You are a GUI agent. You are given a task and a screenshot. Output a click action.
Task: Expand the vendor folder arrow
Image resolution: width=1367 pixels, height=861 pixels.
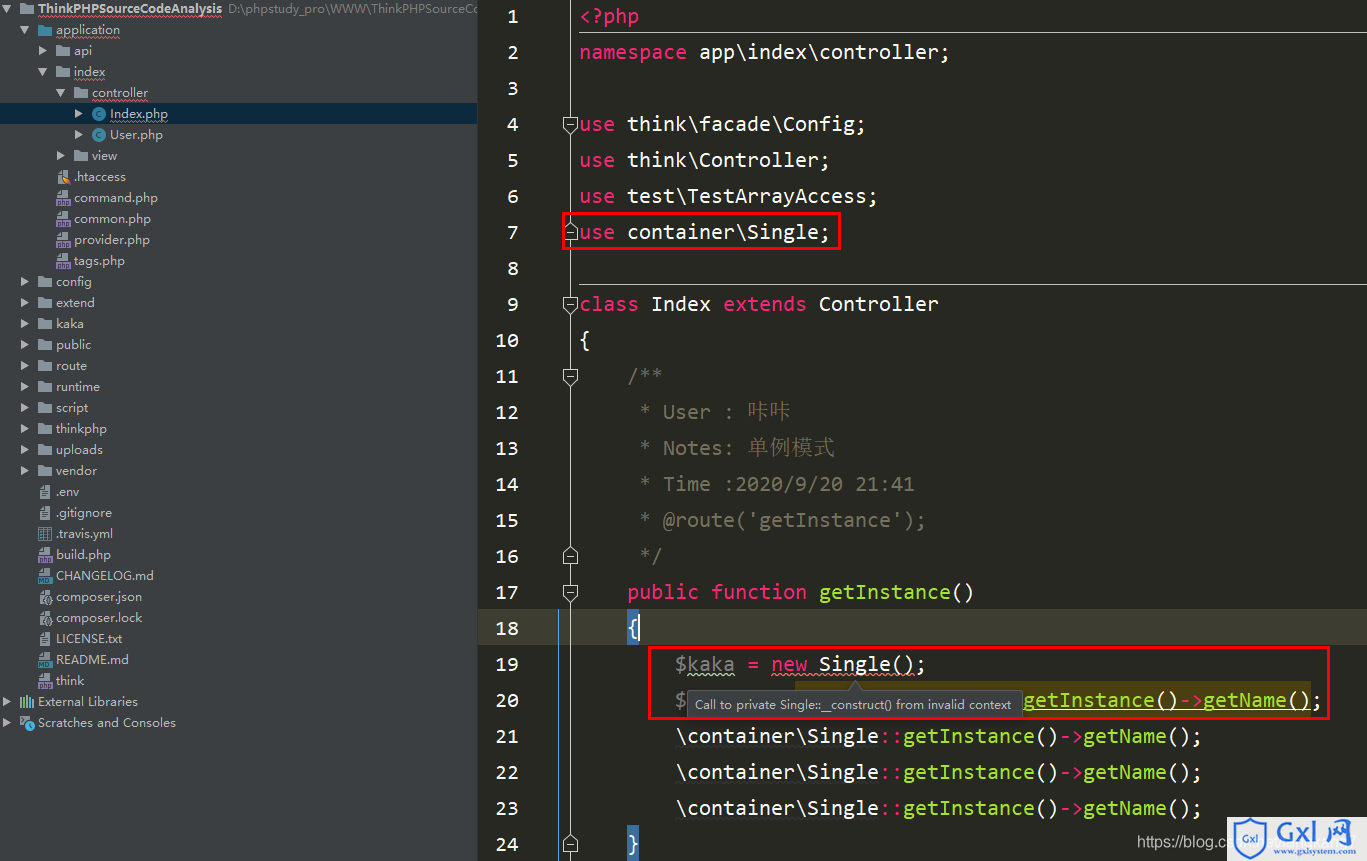(25, 471)
